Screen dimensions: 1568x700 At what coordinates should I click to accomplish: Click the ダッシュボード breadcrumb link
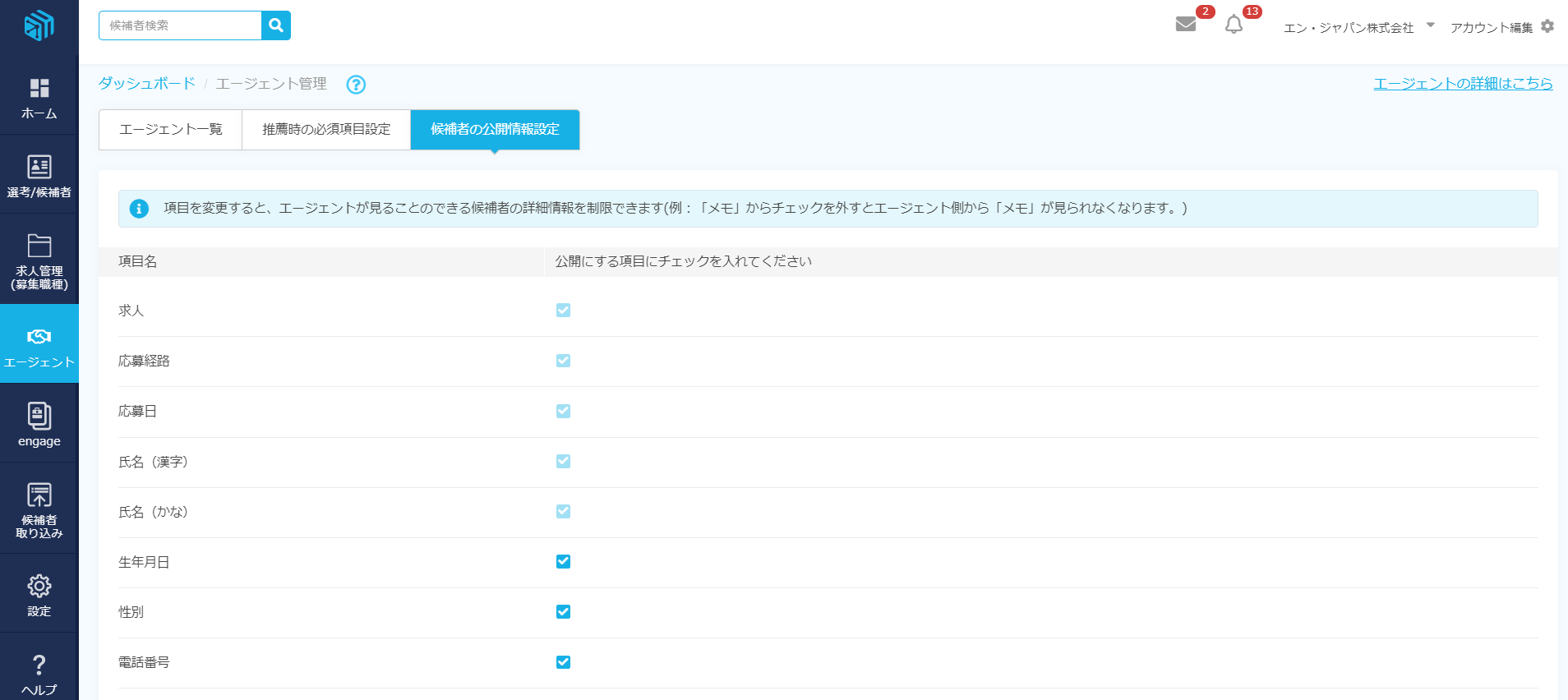pyautogui.click(x=147, y=84)
